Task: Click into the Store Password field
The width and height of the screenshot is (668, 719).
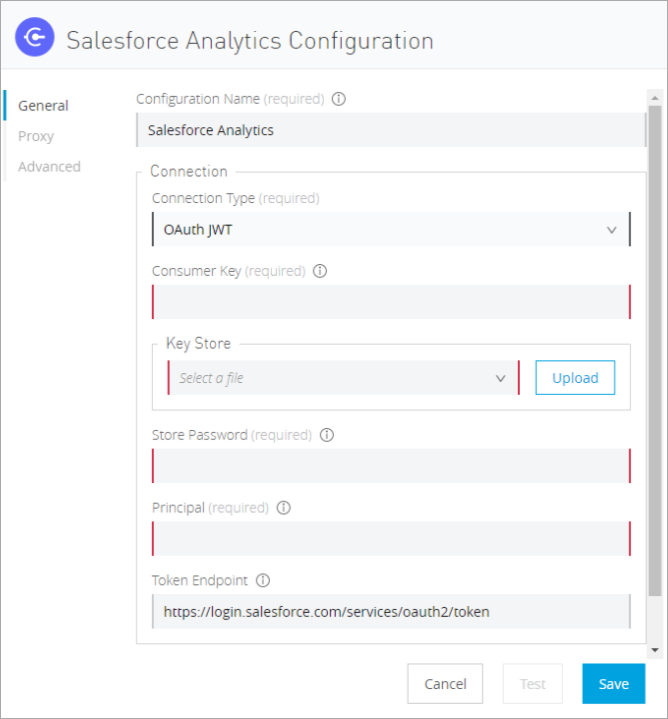Action: [391, 466]
